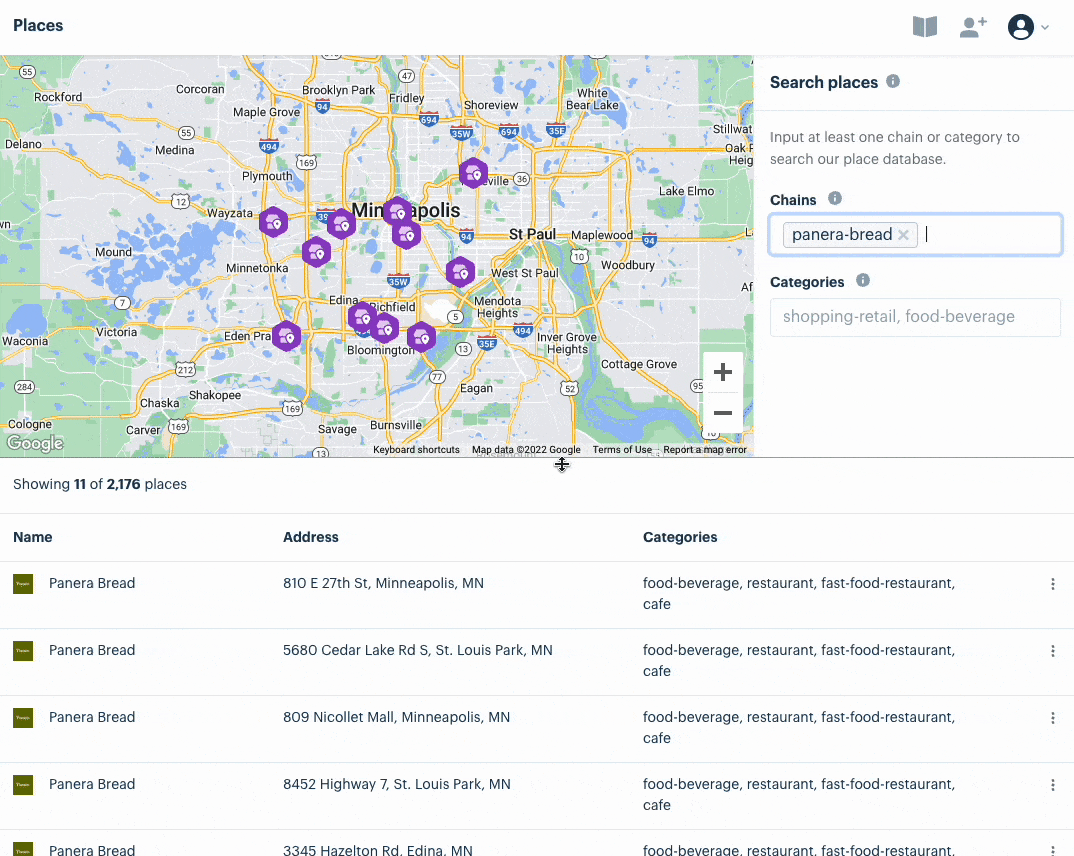Screen dimensions: 1074x856
Task: Open actions menu for 810 E 27th St row
Action: [x=1053, y=584]
